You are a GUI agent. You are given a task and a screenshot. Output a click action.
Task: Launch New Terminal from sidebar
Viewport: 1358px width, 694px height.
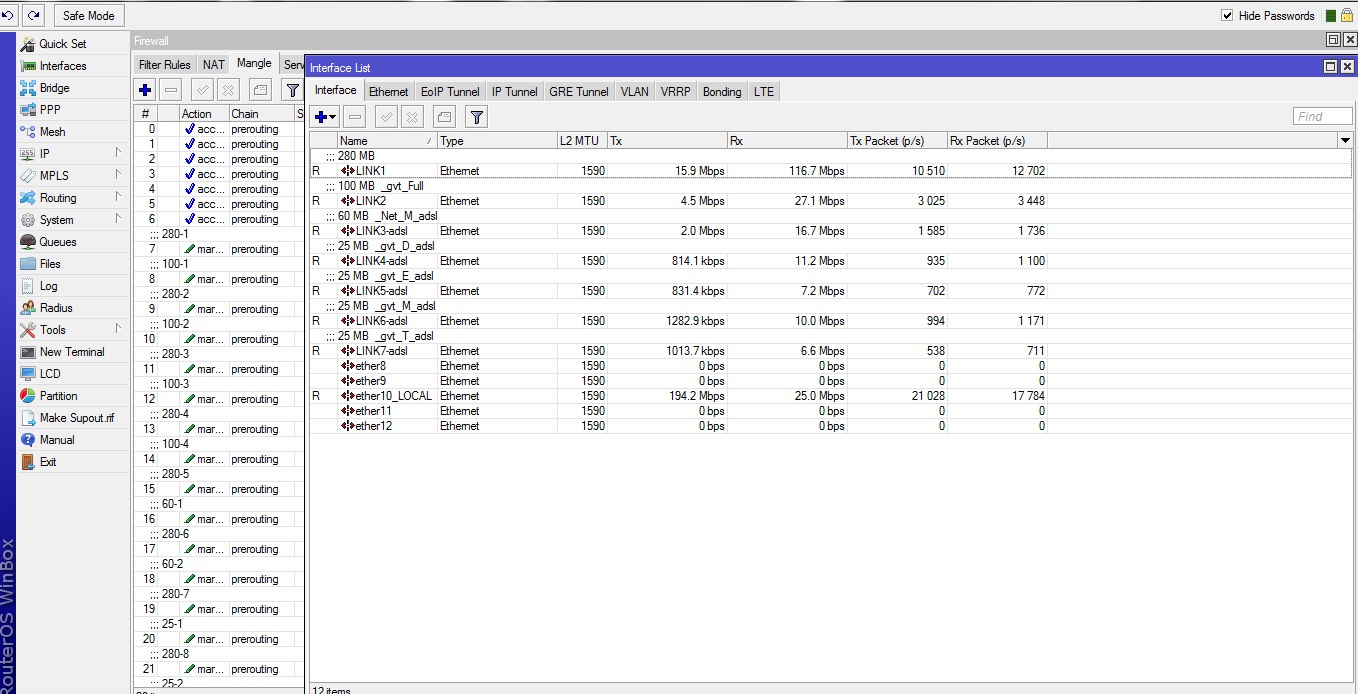72,352
